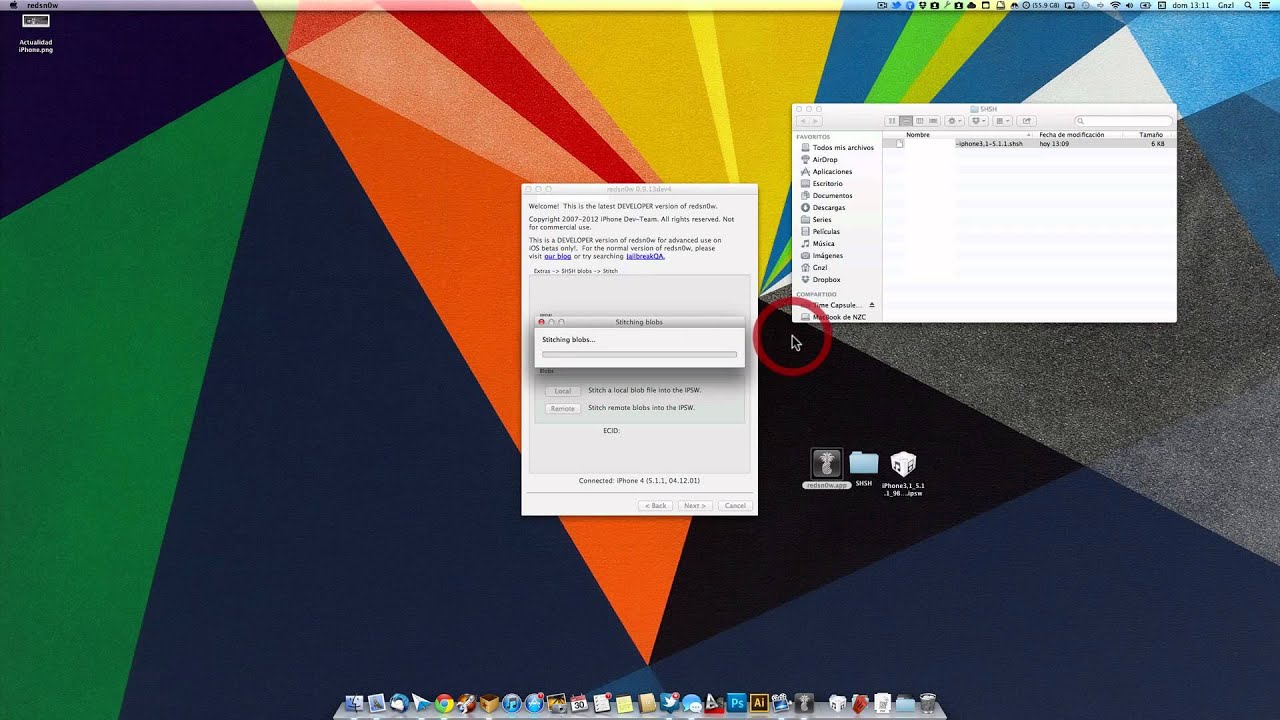Open the Calendar icon in the Dock
Screen dimensions: 1280x720
pyautogui.click(x=579, y=703)
